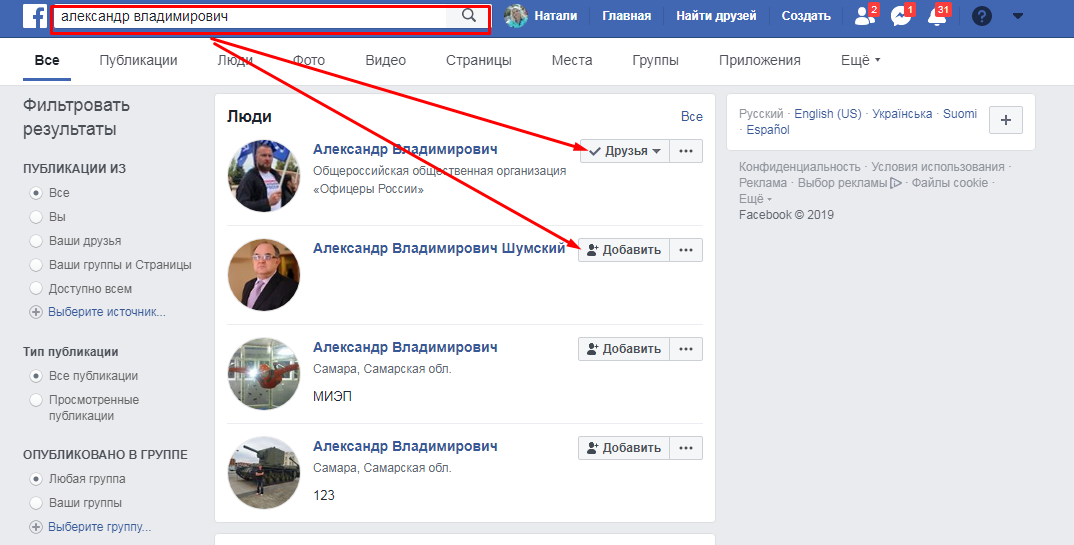Select the Ваши друзья radio option
1074x545 pixels.
36,241
